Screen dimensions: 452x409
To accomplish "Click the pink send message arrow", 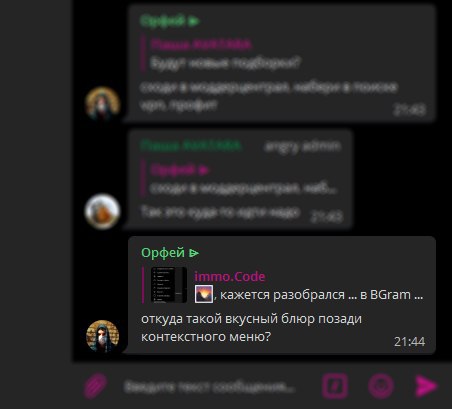I will [427, 386].
